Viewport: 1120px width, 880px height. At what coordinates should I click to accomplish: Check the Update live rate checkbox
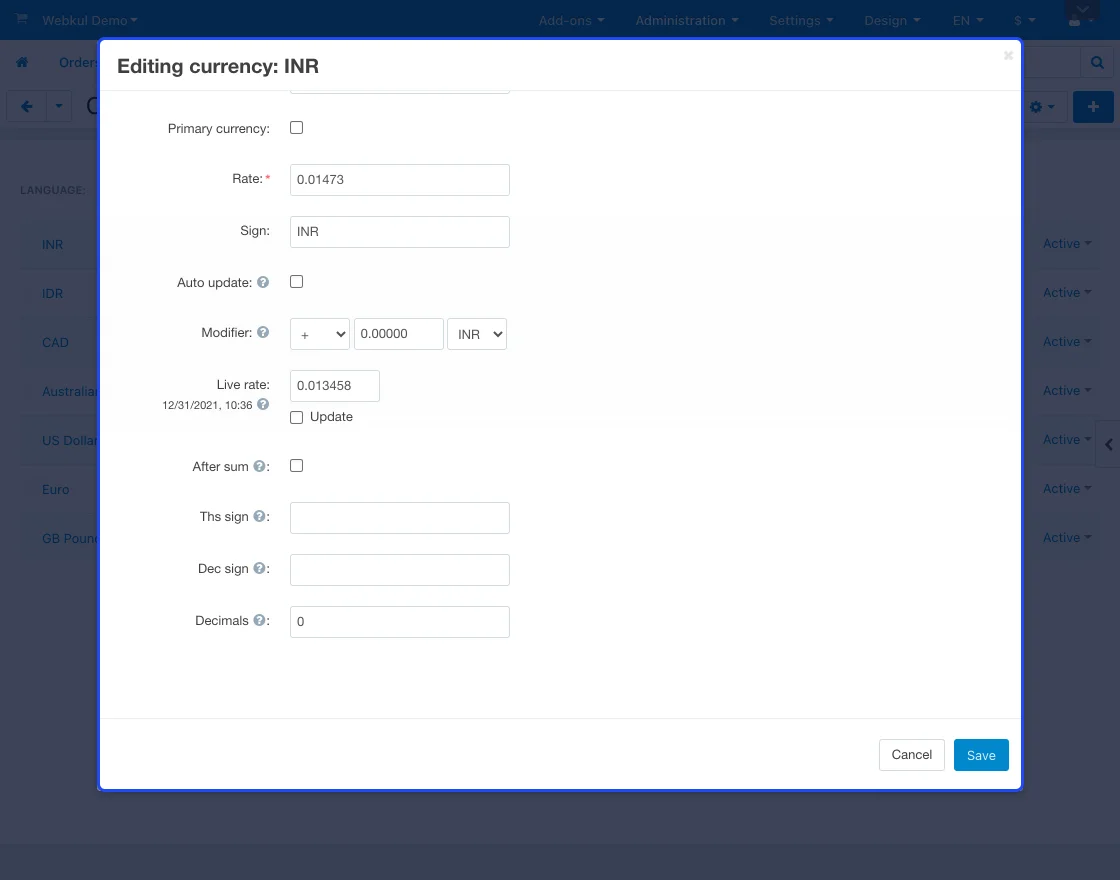click(x=296, y=418)
